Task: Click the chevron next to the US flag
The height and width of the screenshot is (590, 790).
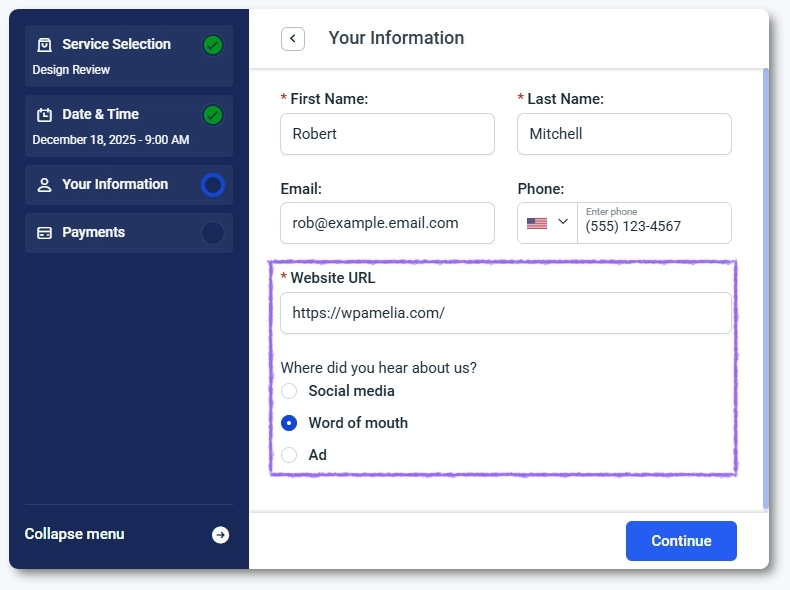Action: click(x=563, y=222)
